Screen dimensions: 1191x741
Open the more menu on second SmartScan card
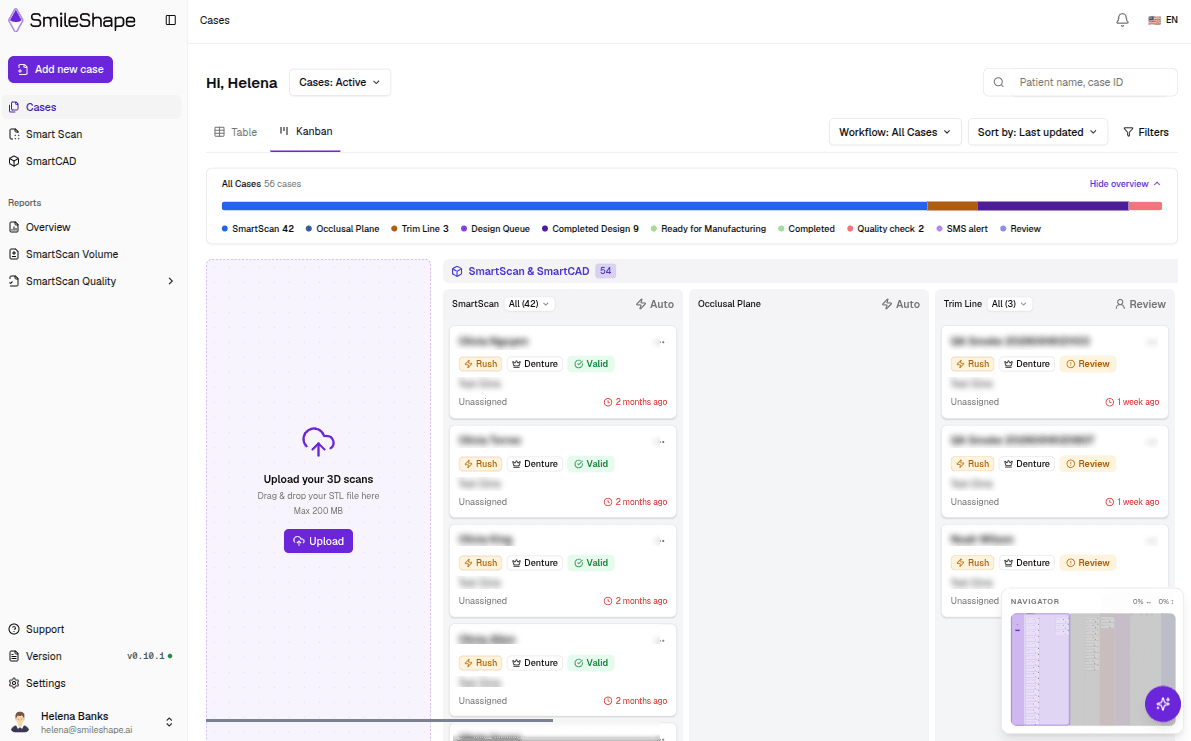[661, 442]
